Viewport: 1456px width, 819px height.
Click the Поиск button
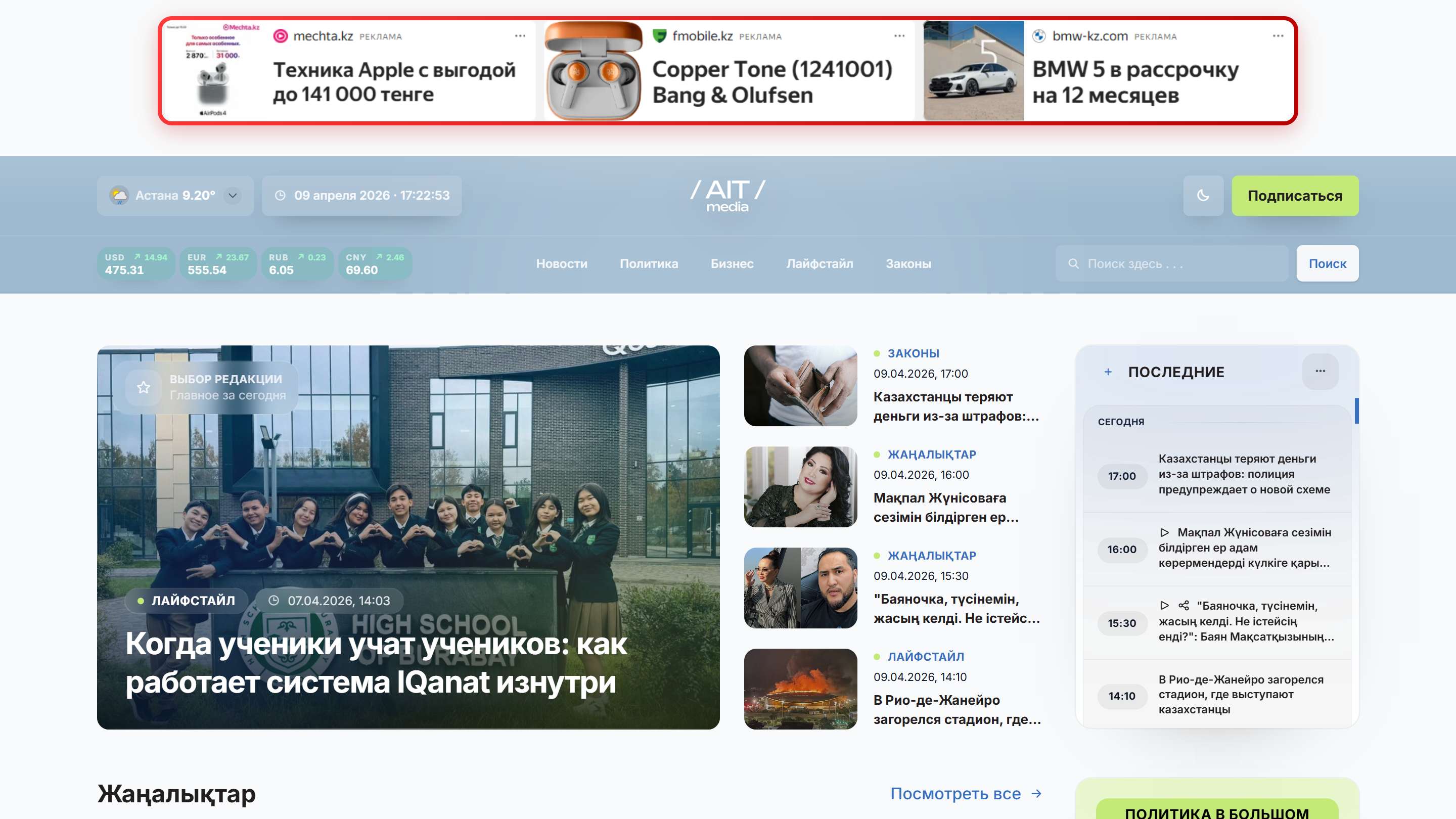[x=1327, y=263]
